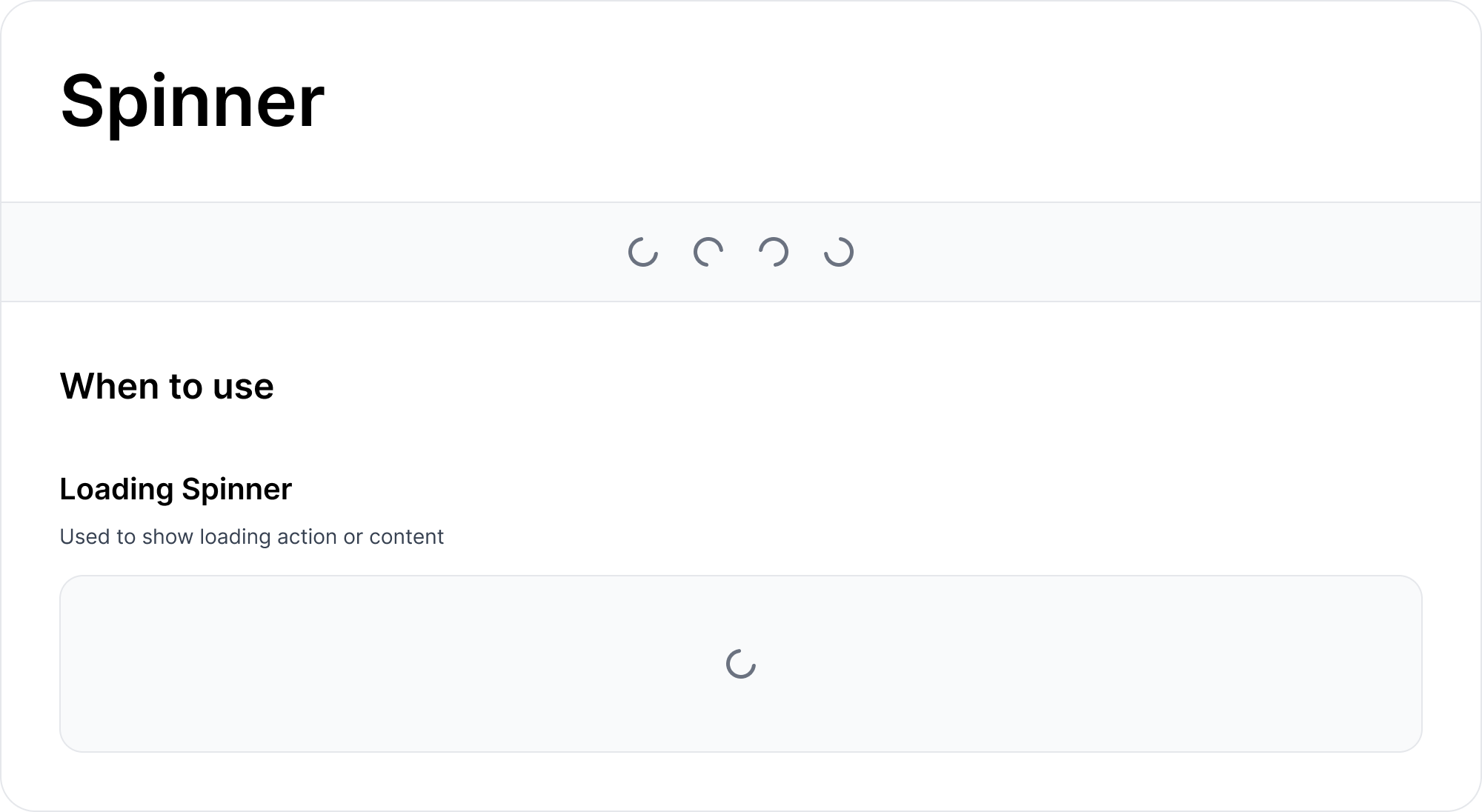Image resolution: width=1482 pixels, height=812 pixels.
Task: Click "Spinner" in the "Loading Spinner" heading
Action: (236, 489)
